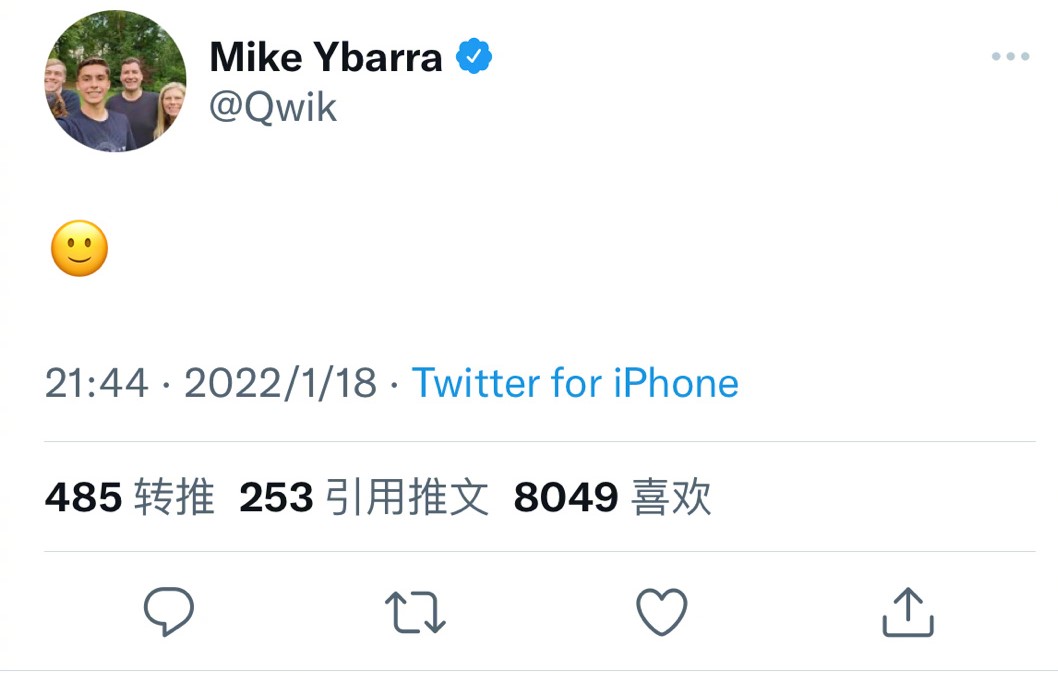Click the empty tweet area beside the emoji
Viewport: 1058px width, 673px height.
point(500,250)
